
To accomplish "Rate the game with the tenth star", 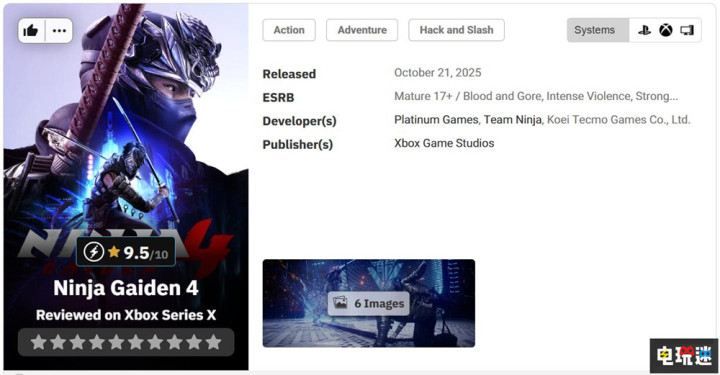I will click(214, 342).
